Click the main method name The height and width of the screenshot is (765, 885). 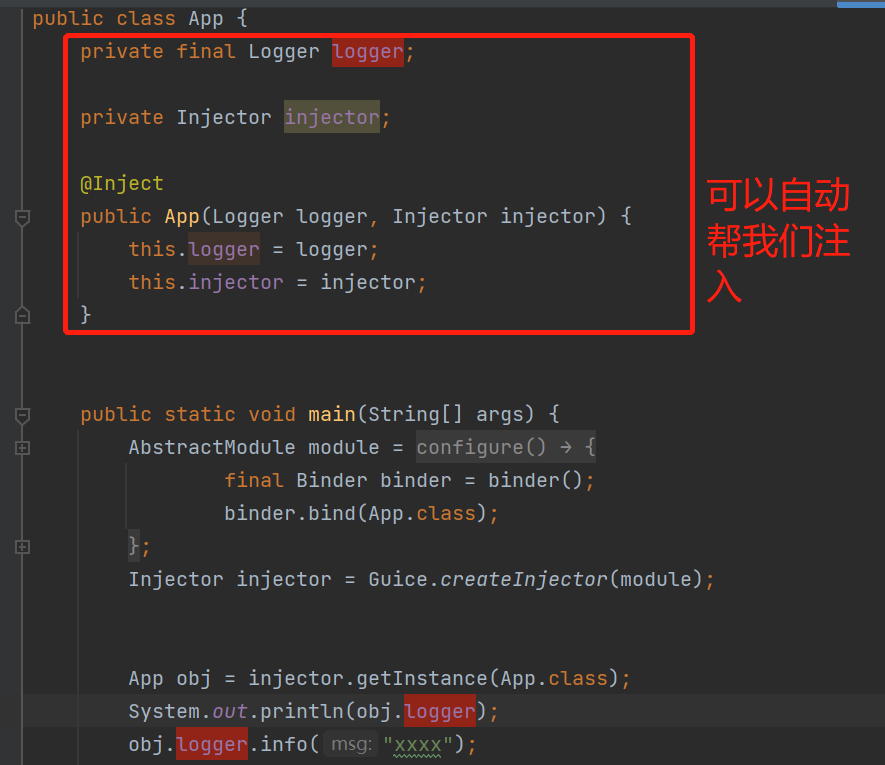(331, 414)
